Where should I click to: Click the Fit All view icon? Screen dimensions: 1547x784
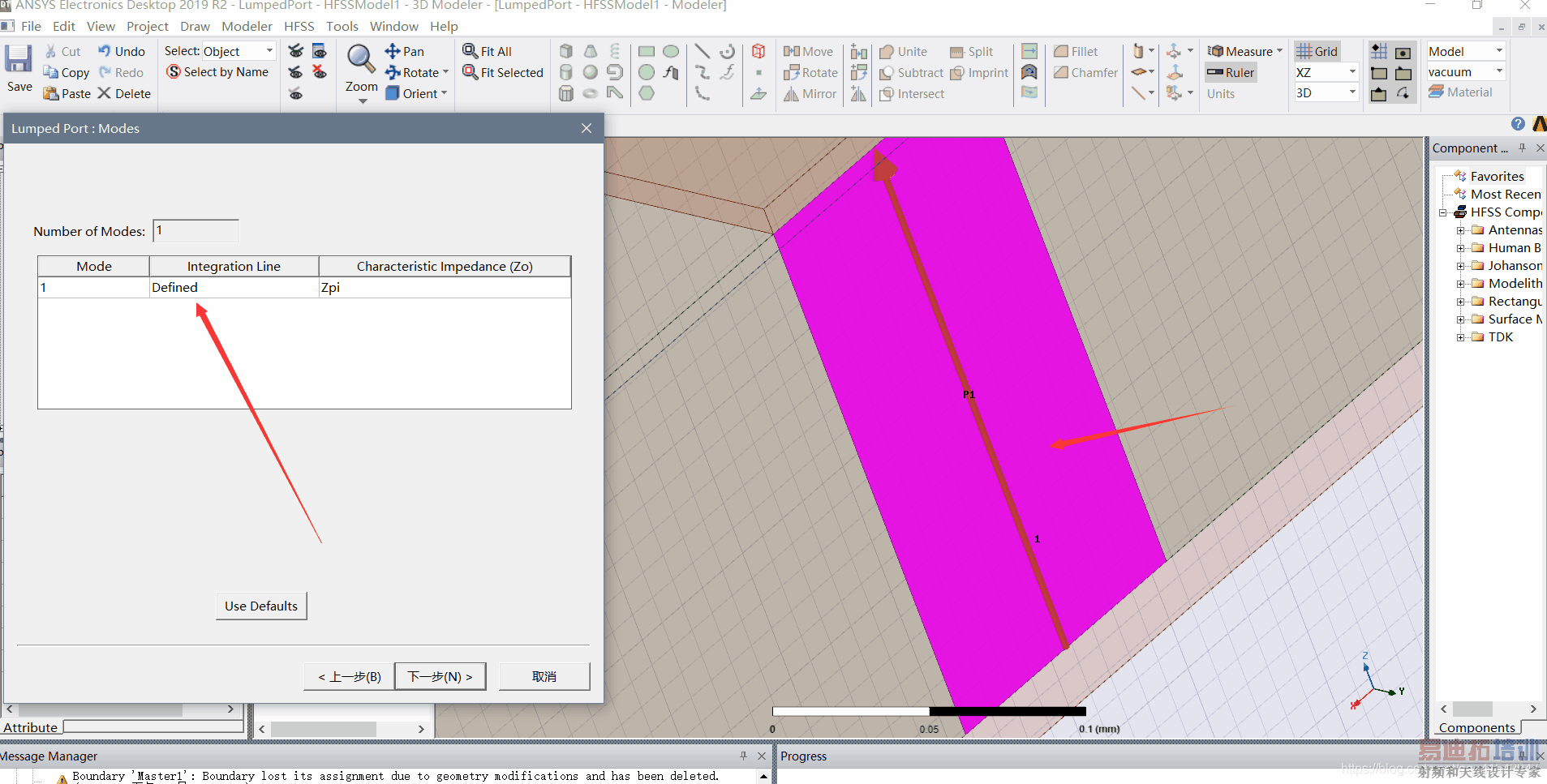coord(471,51)
